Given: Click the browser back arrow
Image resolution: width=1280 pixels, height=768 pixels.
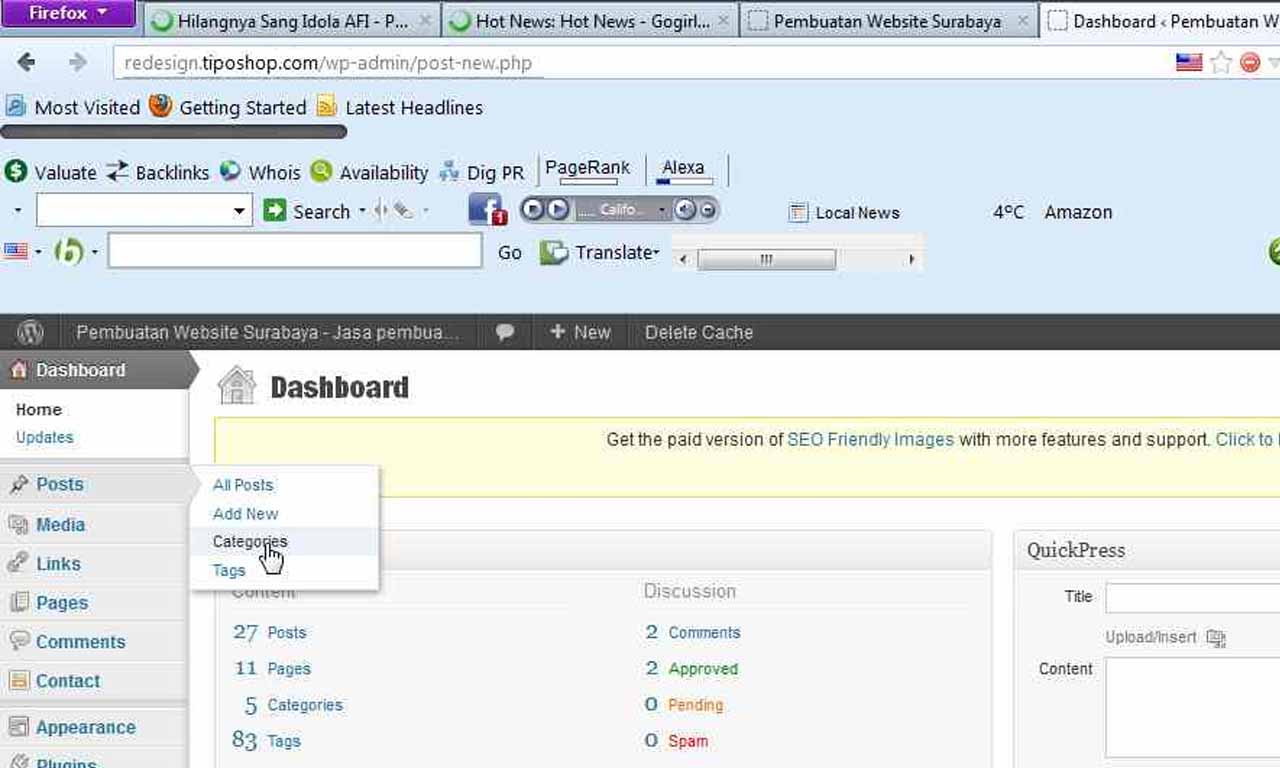Looking at the screenshot, I should [27, 63].
